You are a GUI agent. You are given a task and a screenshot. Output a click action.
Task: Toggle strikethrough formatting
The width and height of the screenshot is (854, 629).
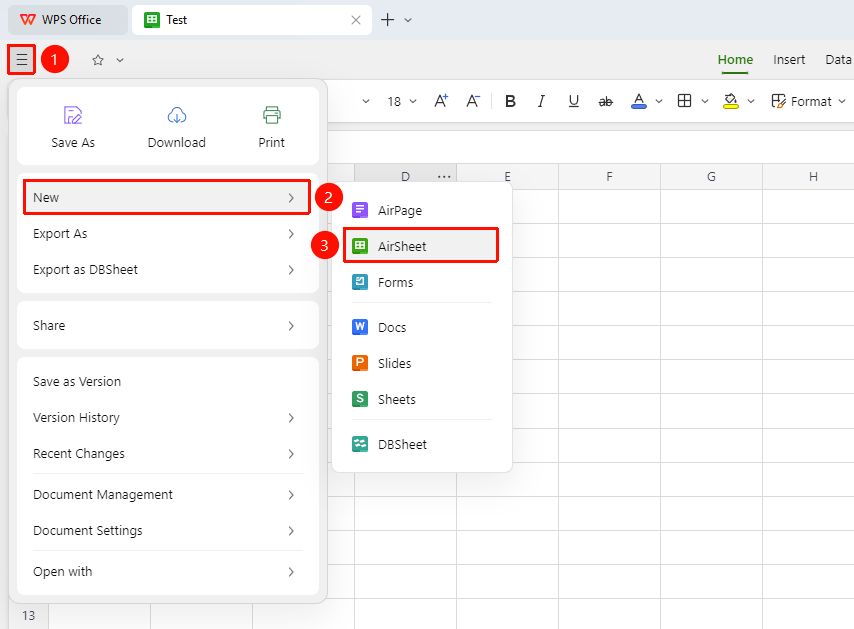pos(606,101)
